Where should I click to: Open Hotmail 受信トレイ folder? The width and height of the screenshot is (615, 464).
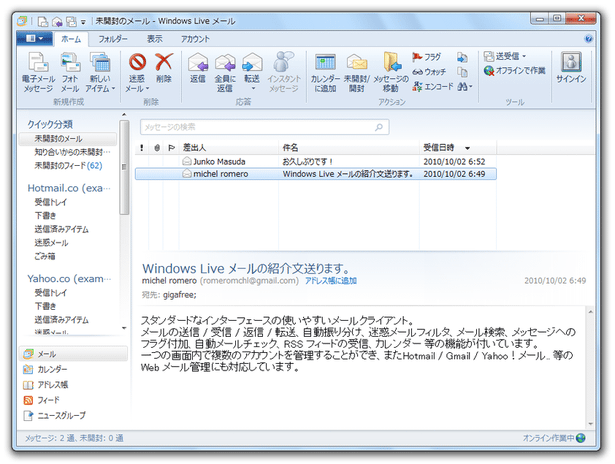[x=51, y=202]
